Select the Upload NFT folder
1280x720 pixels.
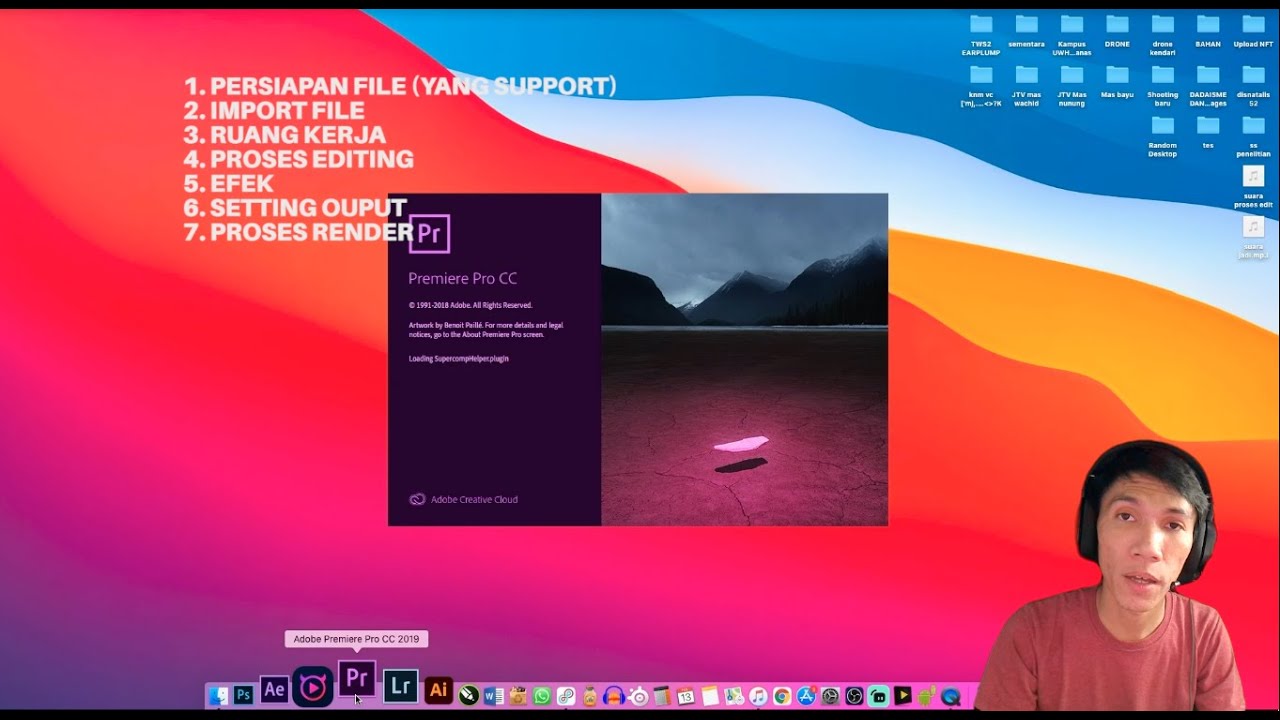tap(1253, 30)
